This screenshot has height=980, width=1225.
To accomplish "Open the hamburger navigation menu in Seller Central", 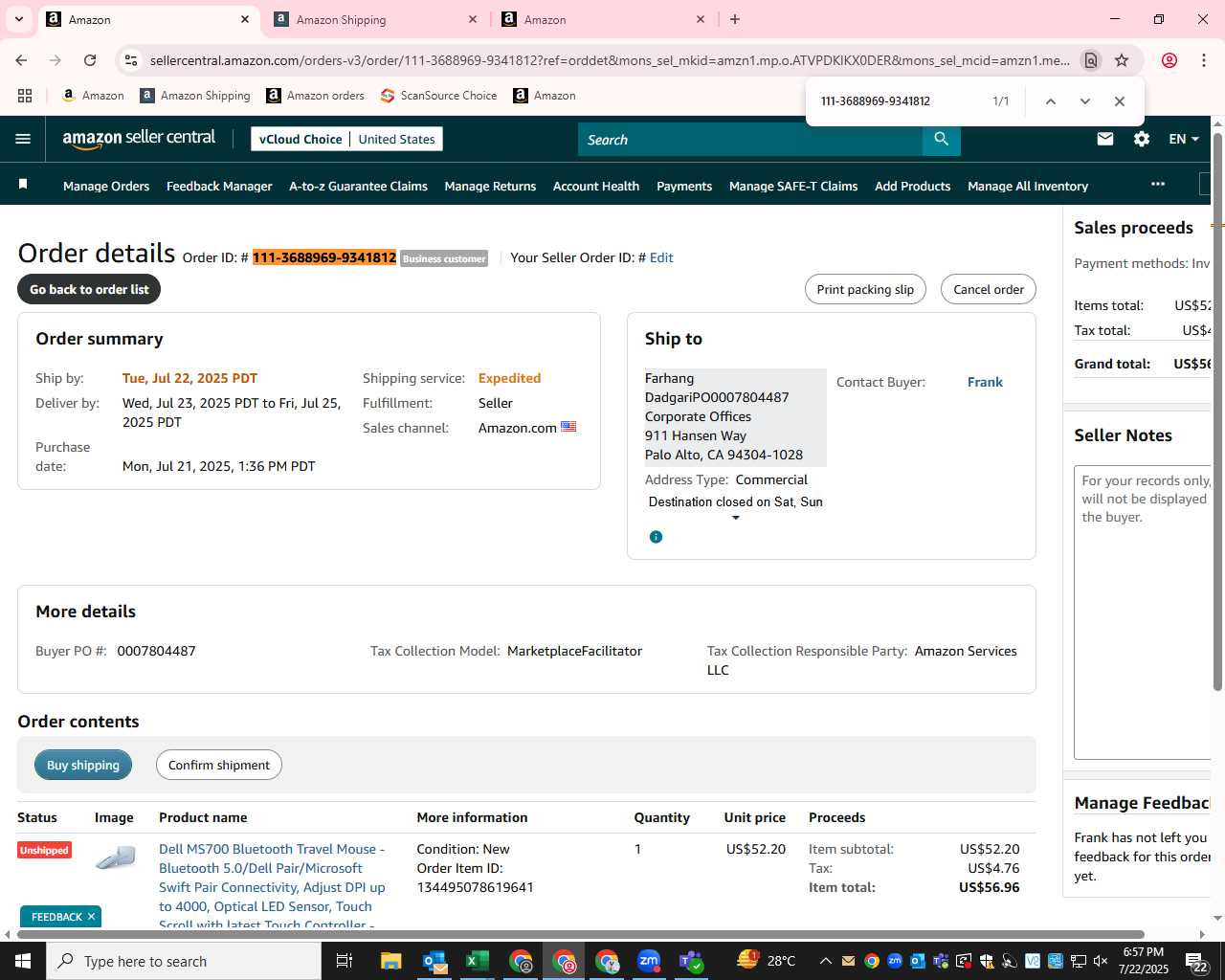I will [x=23, y=139].
